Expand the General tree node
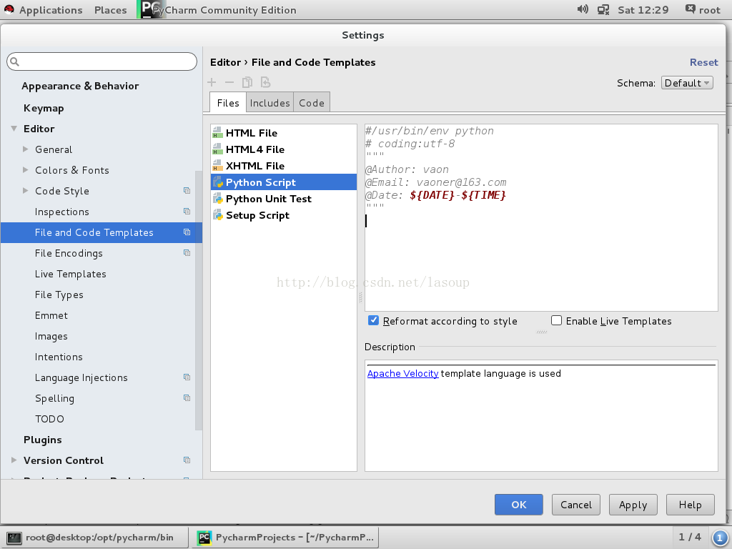This screenshot has width=732, height=549. click(x=25, y=149)
